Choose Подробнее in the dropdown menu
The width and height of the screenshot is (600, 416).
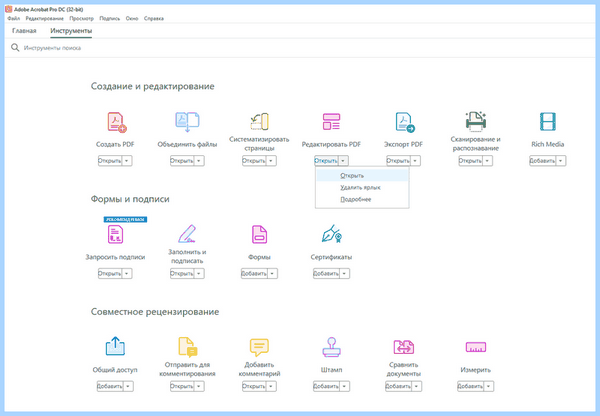[362, 199]
